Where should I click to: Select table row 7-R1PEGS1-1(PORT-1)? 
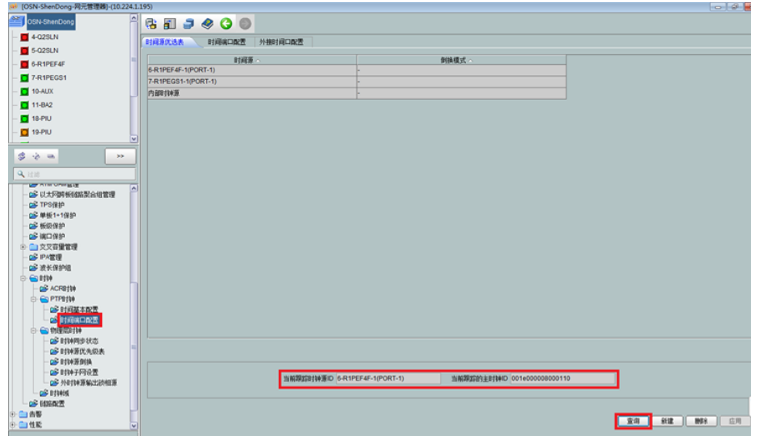[357, 82]
